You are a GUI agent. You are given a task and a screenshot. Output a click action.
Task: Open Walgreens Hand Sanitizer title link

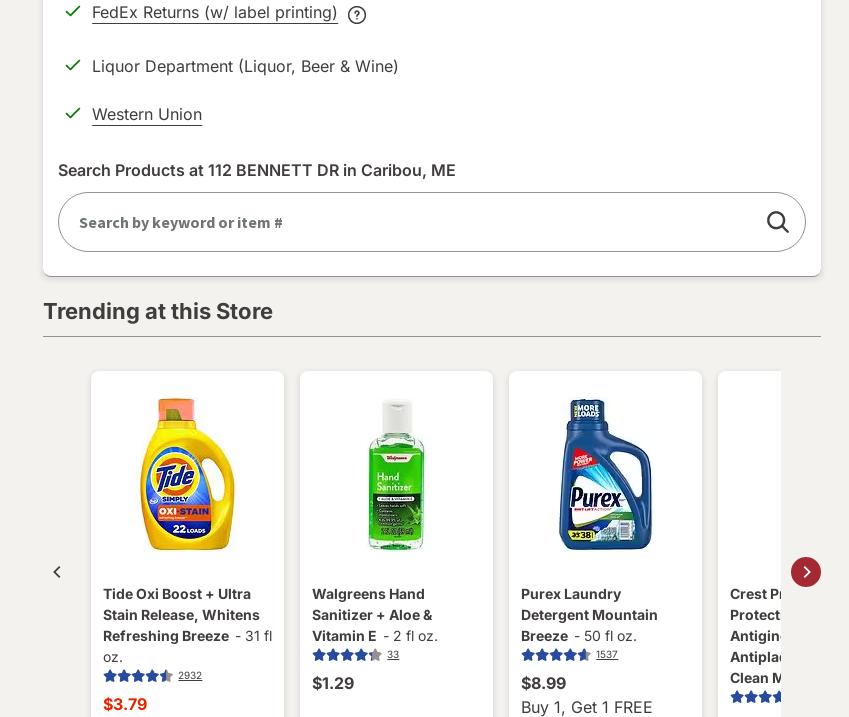[372, 614]
